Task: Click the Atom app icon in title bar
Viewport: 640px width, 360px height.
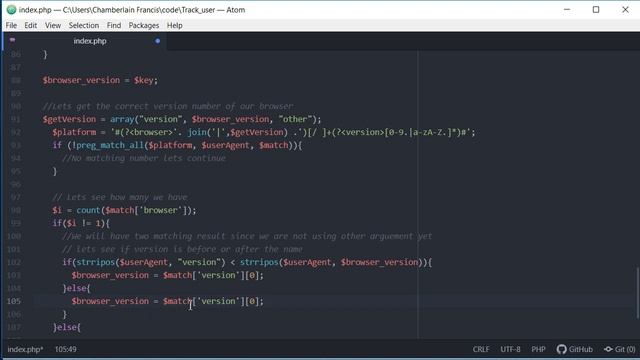Action: [11, 9]
